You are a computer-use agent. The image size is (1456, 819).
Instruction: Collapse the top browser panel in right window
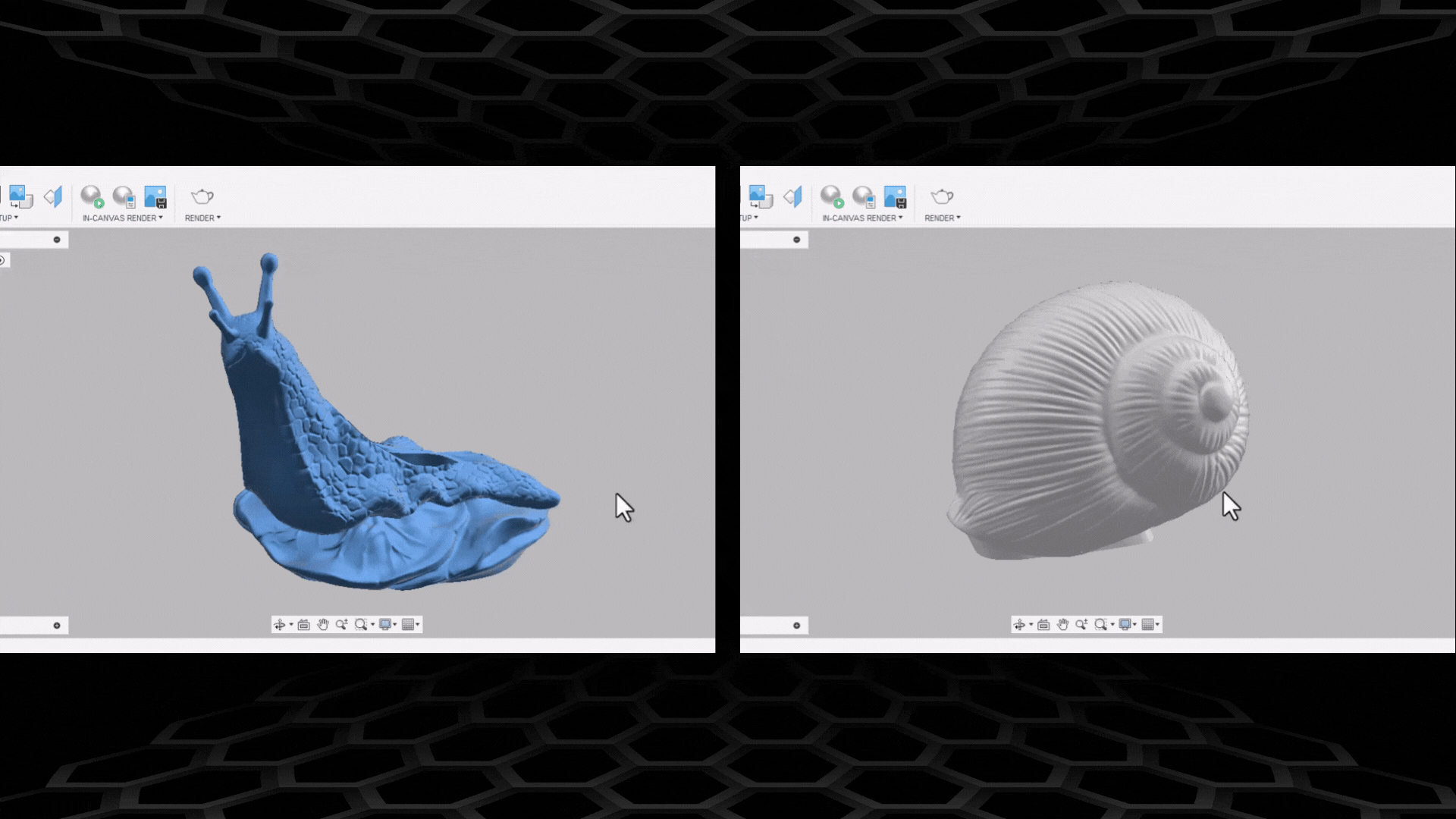[x=796, y=240]
